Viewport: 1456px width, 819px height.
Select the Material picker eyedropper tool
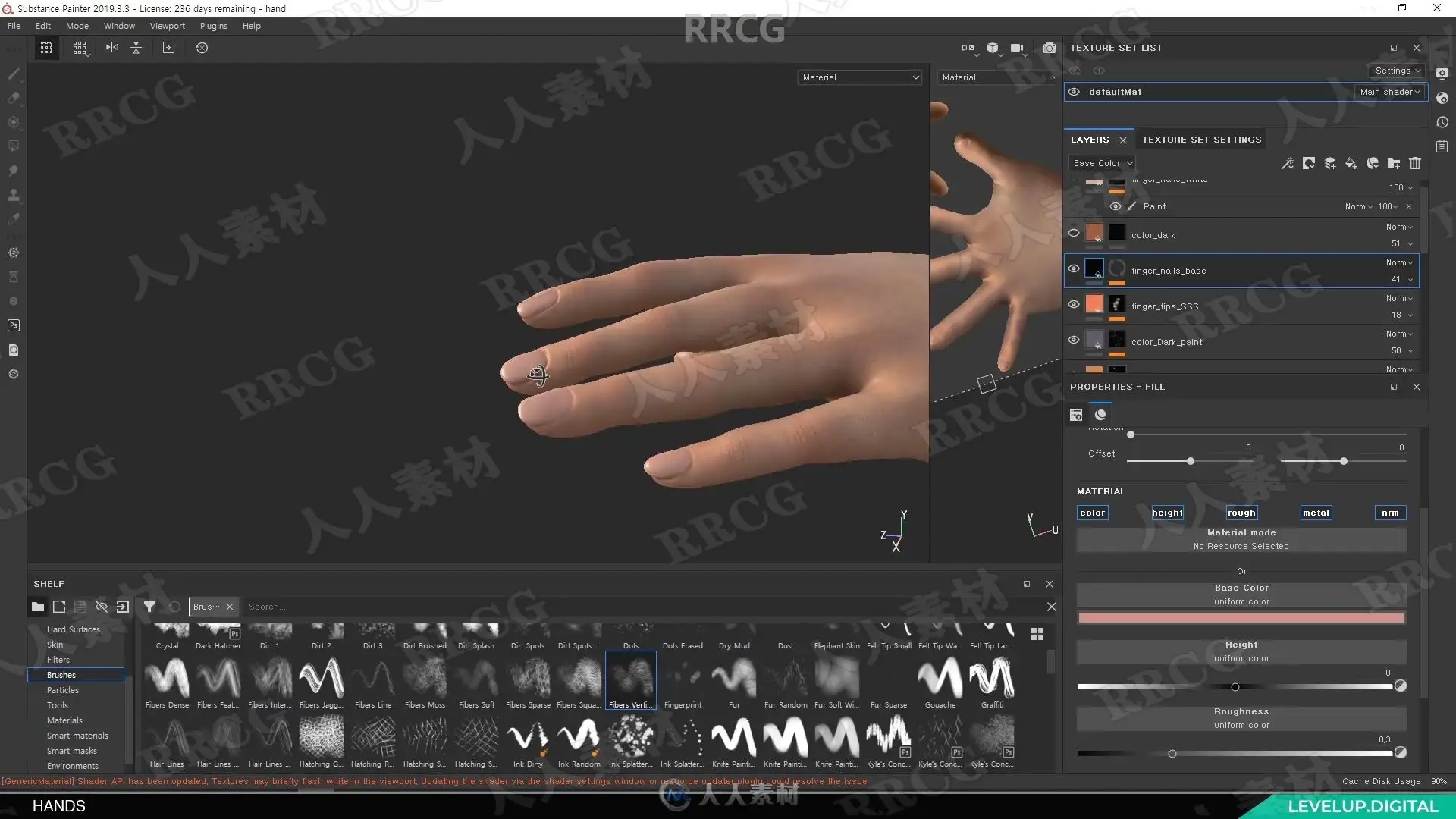pyautogui.click(x=13, y=219)
